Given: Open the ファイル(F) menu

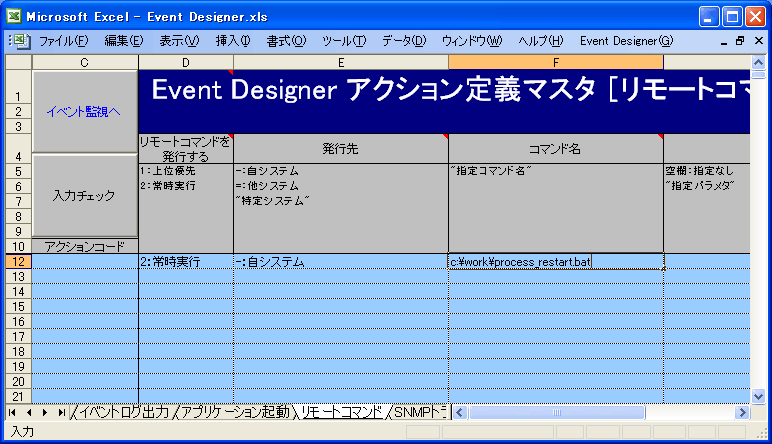Looking at the screenshot, I should coord(64,41).
